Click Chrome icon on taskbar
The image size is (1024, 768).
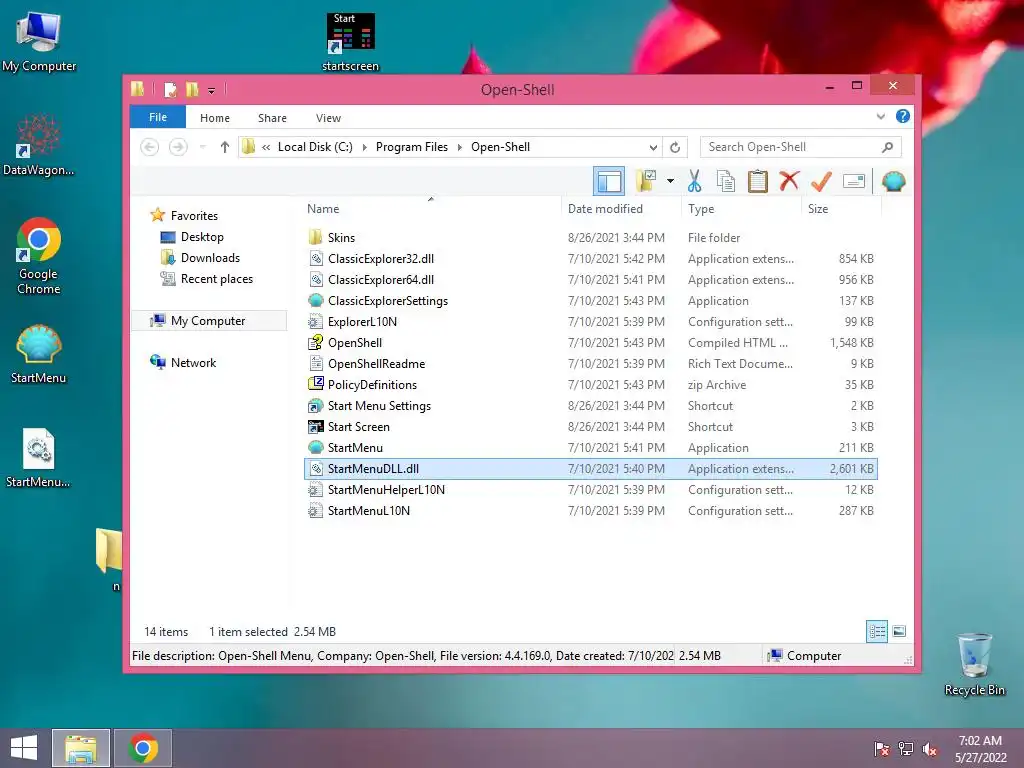pyautogui.click(x=144, y=748)
